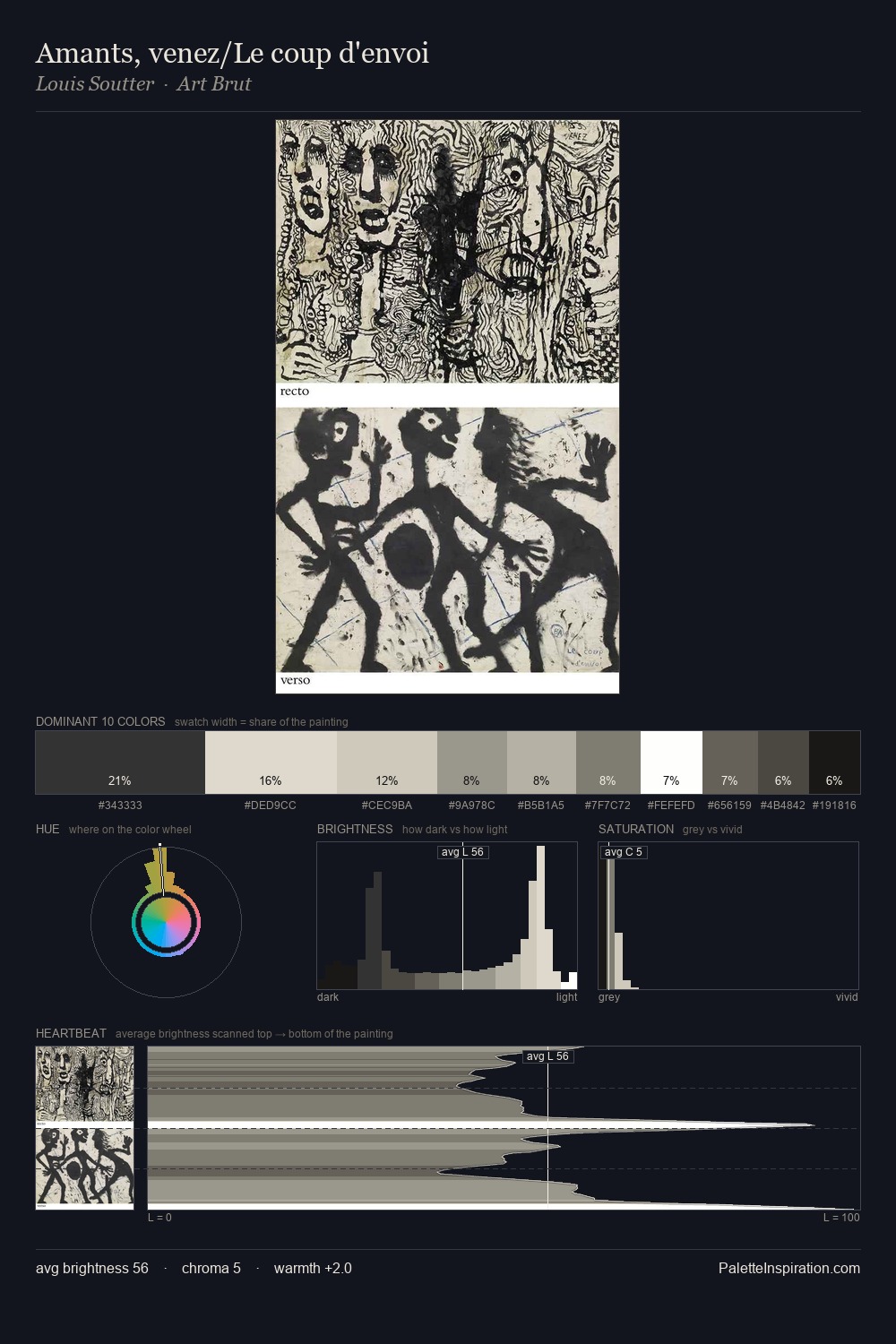
Task: Click the brightness histogram chart
Action: click(447, 916)
